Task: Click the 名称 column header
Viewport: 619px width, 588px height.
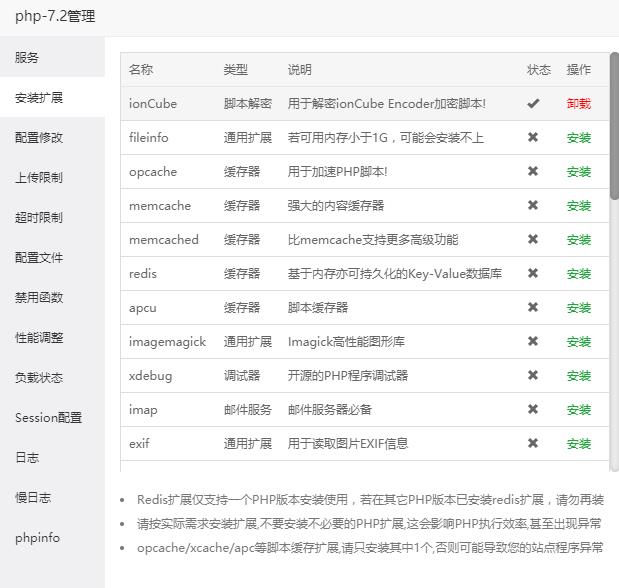Action: (x=141, y=70)
